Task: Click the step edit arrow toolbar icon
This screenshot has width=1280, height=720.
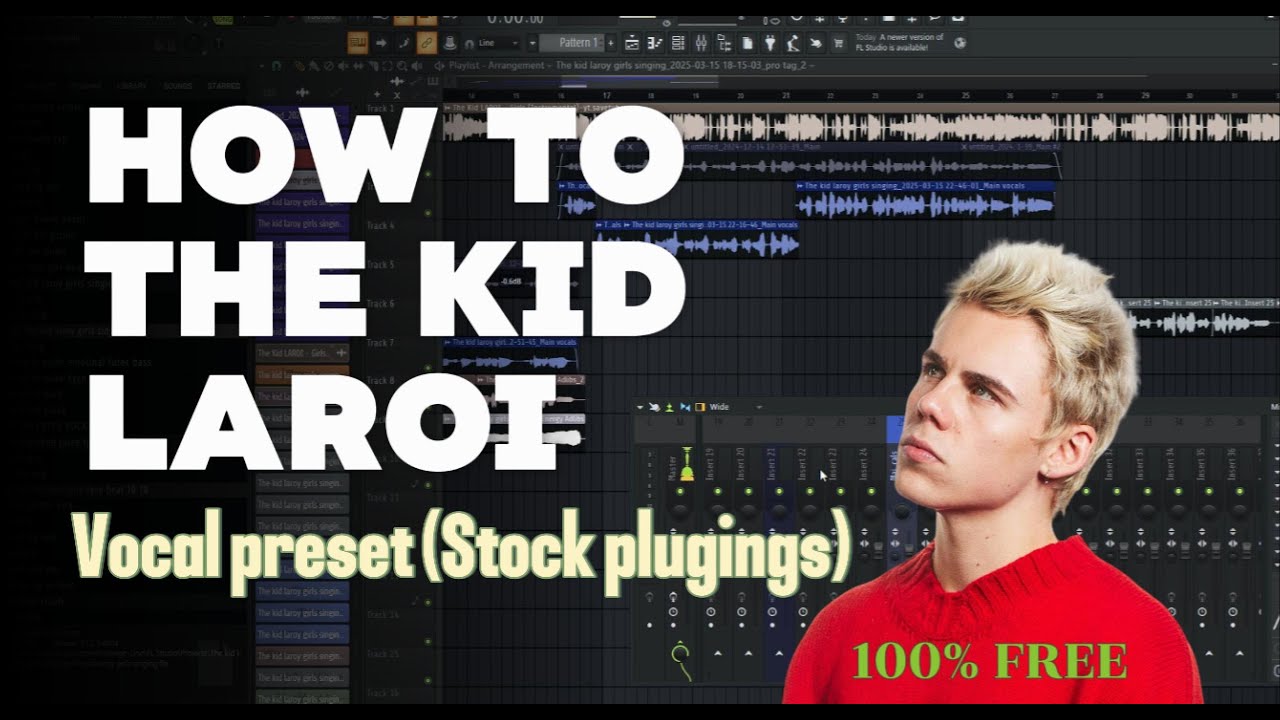Action: pos(381,43)
